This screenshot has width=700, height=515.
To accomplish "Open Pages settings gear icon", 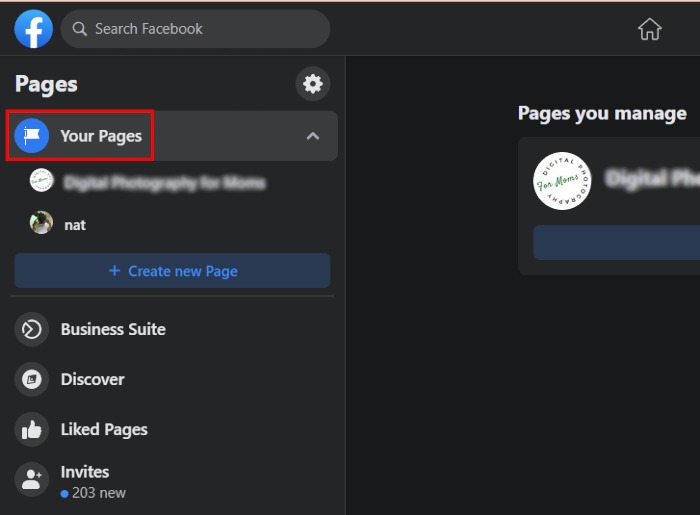I will tap(312, 84).
